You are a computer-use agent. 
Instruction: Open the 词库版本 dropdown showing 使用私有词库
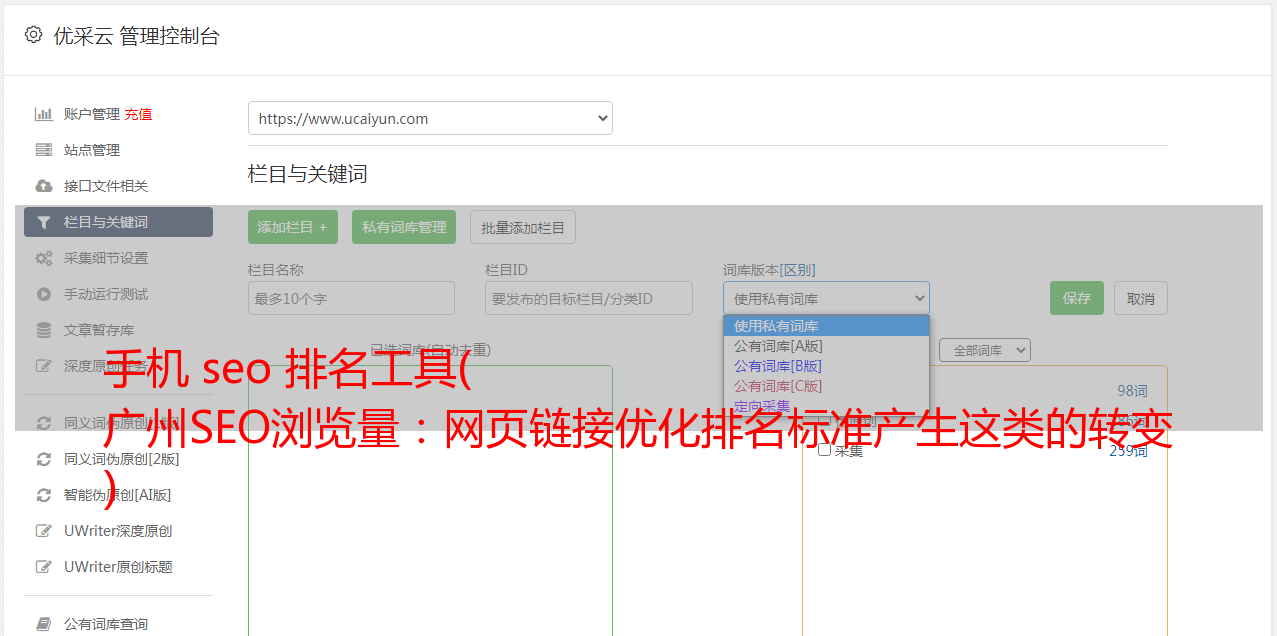pyautogui.click(x=826, y=298)
